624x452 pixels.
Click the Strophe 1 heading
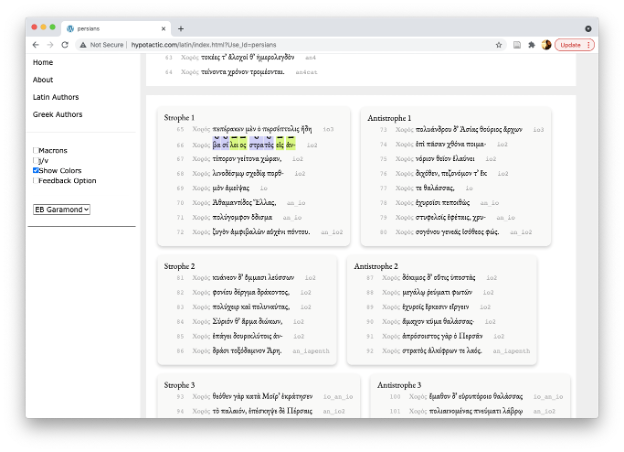[x=179, y=118]
